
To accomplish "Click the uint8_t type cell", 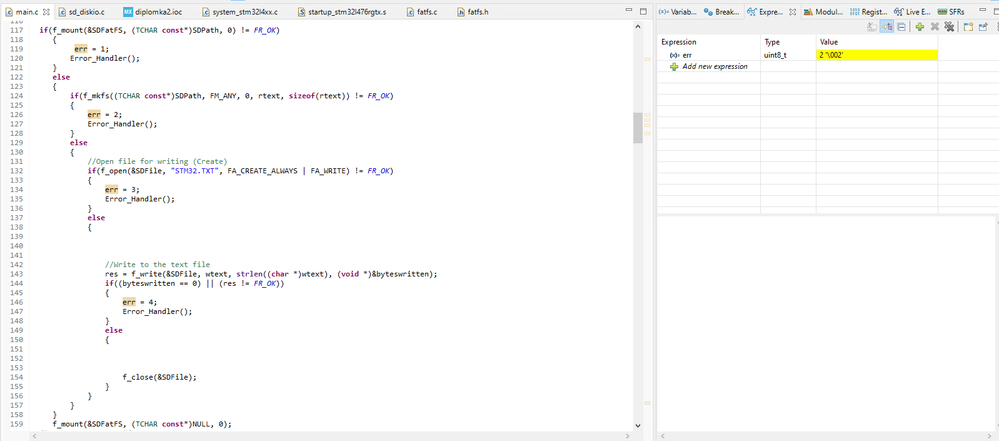I will [788, 55].
